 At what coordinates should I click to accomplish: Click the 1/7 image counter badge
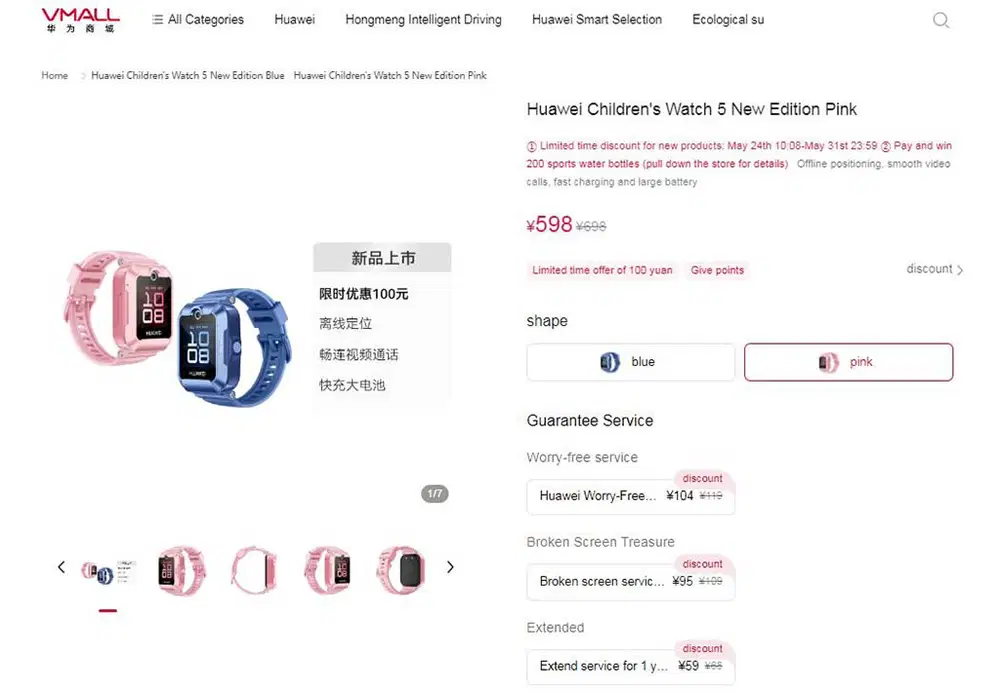click(x=435, y=493)
